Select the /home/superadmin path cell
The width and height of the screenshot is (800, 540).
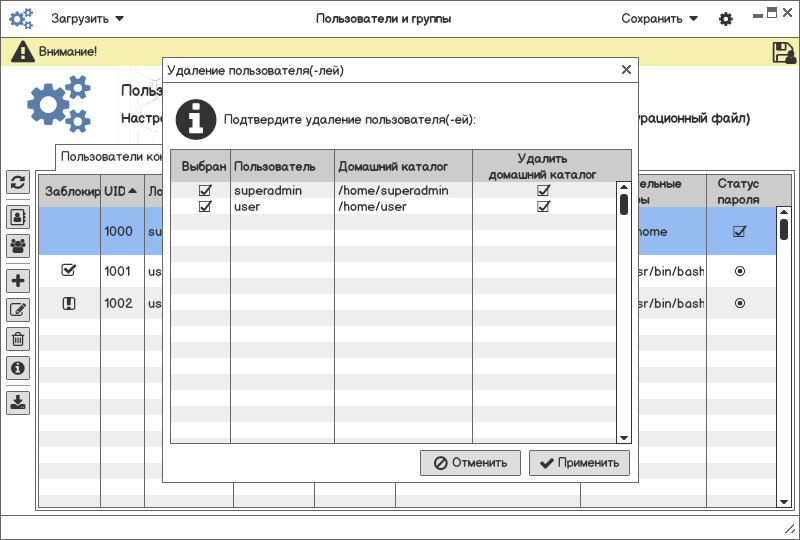[x=404, y=190]
